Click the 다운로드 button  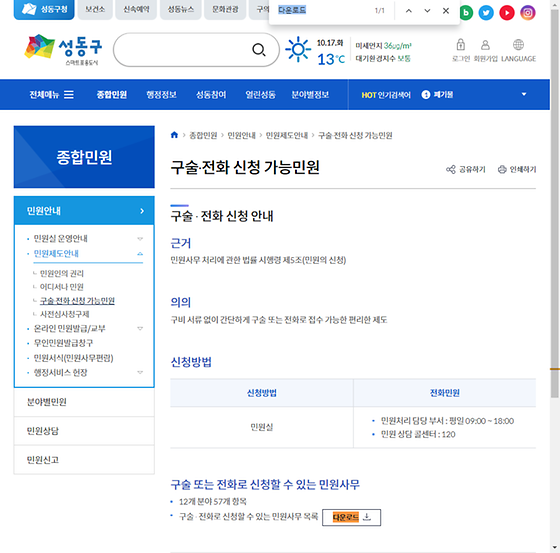click(351, 517)
